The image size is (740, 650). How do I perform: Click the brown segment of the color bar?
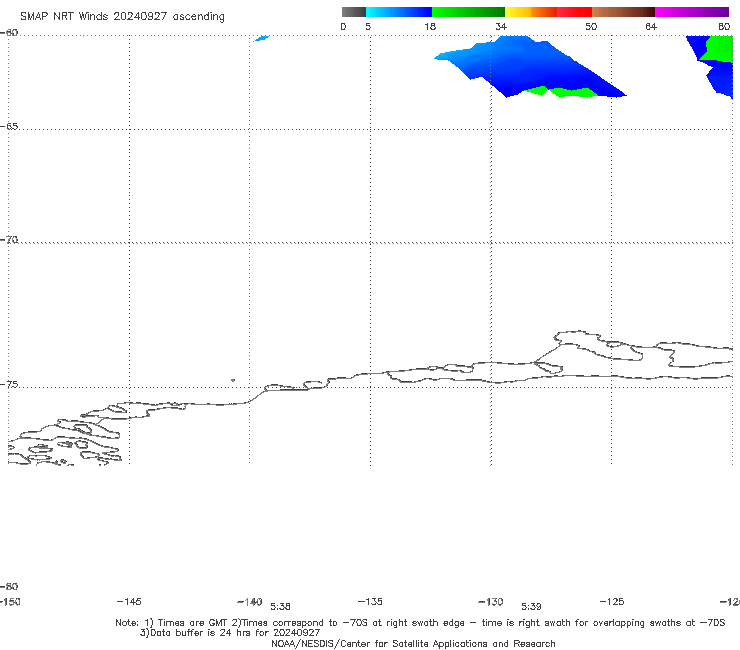click(x=623, y=12)
